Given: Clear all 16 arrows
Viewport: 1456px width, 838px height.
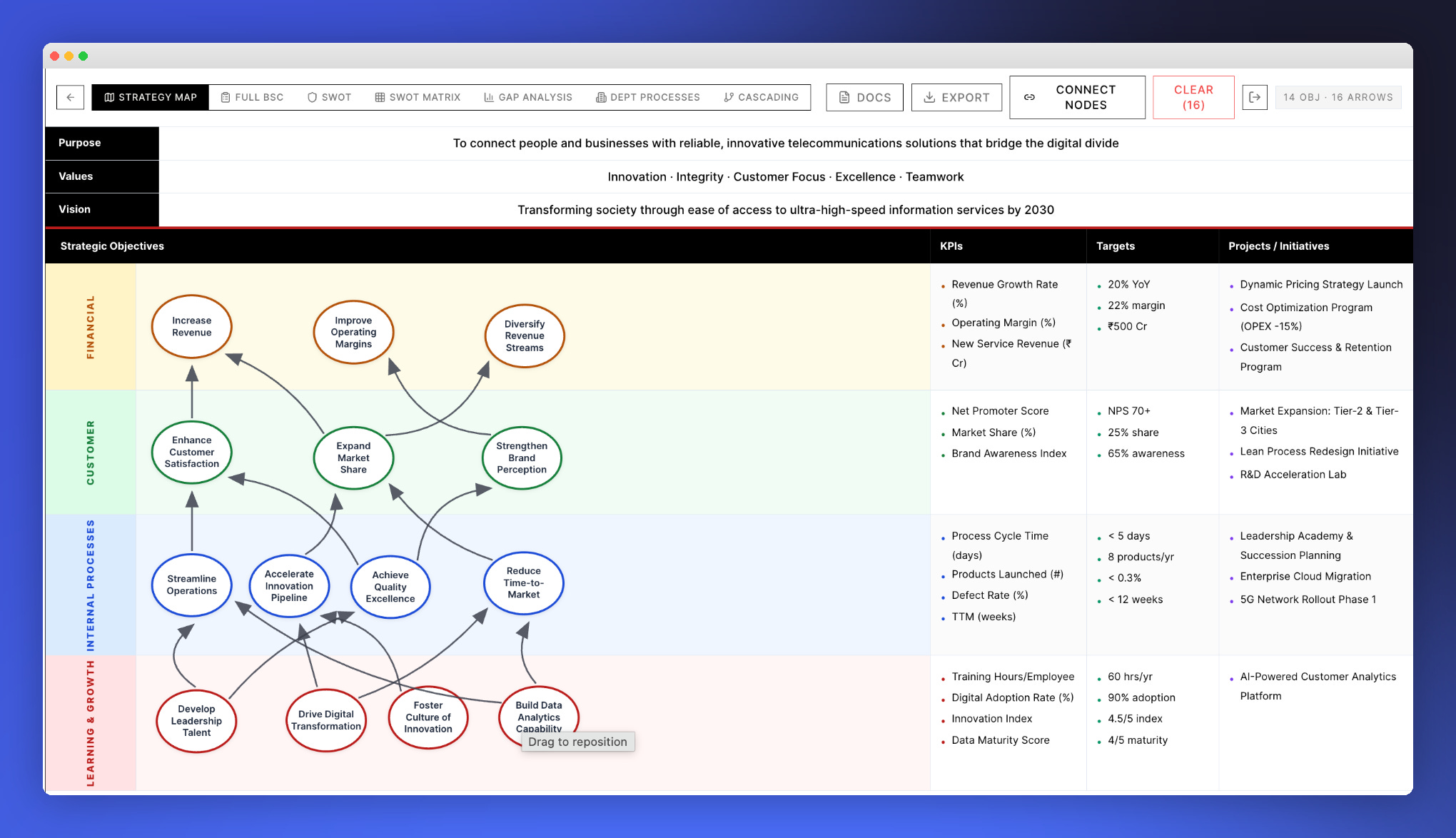Looking at the screenshot, I should coord(1193,97).
